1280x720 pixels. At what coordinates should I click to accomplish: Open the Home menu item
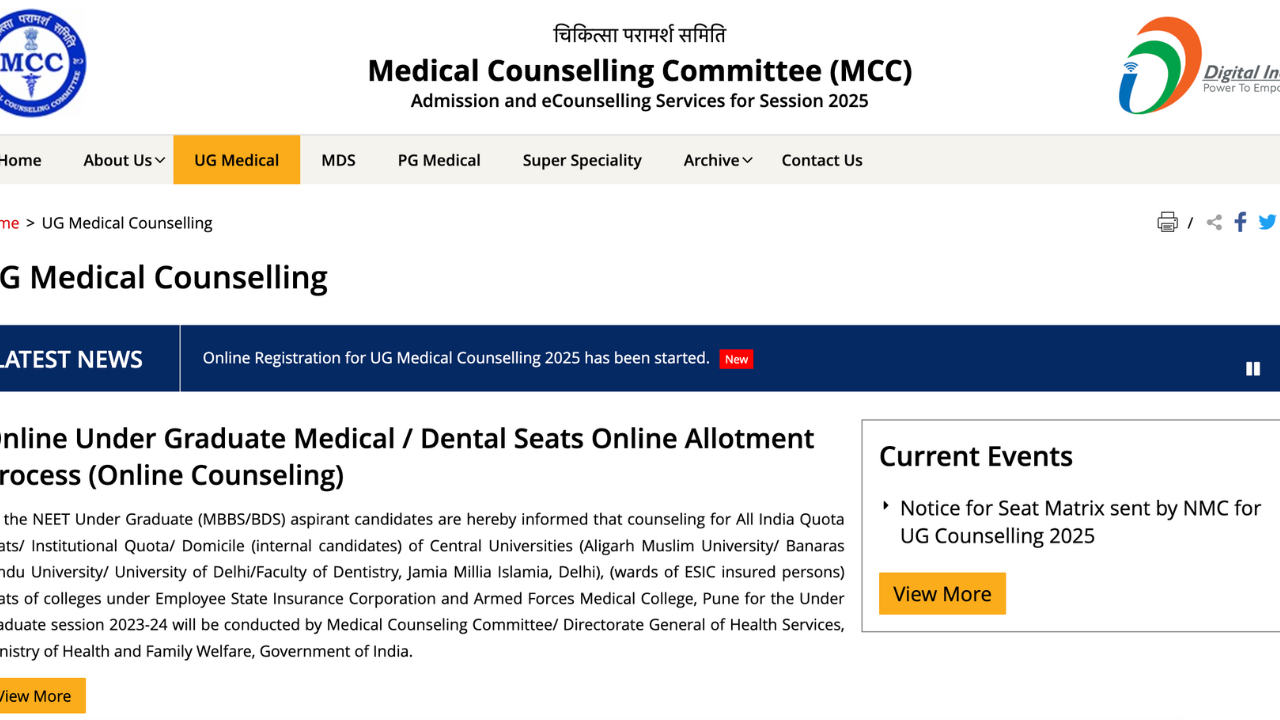[x=20, y=160]
